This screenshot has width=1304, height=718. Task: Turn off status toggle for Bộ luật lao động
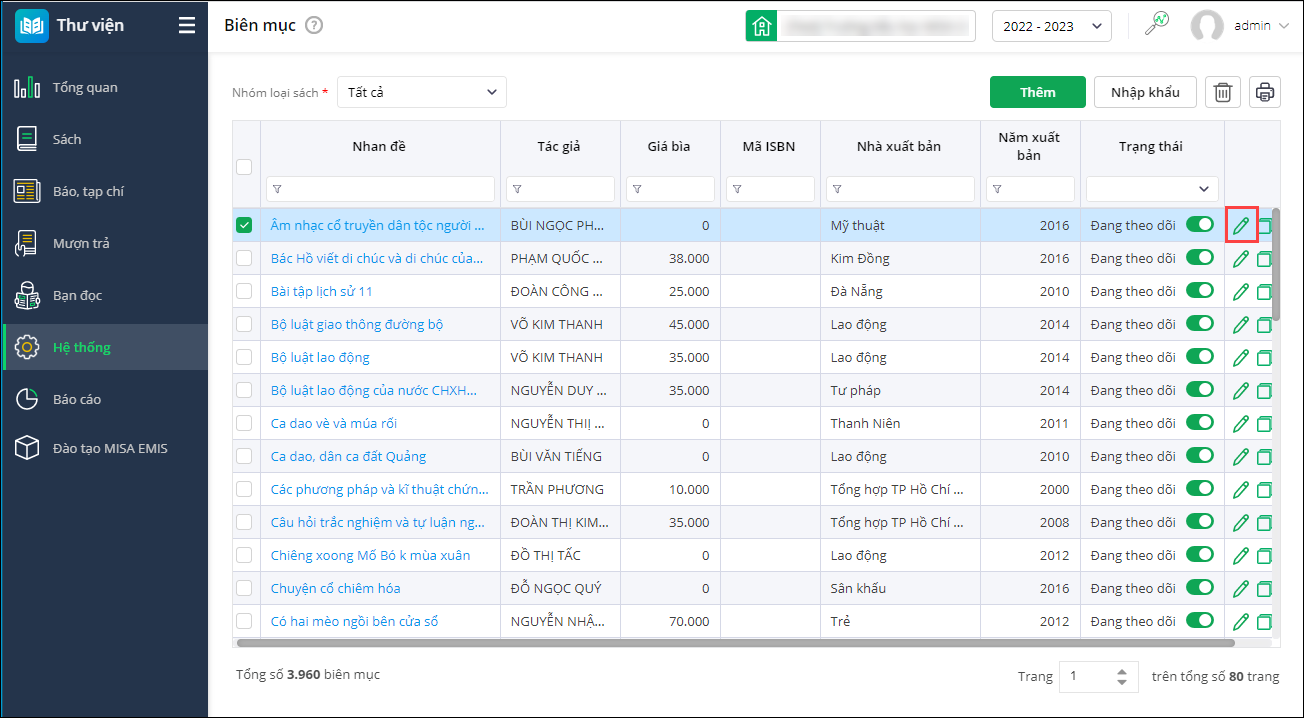pos(1199,357)
